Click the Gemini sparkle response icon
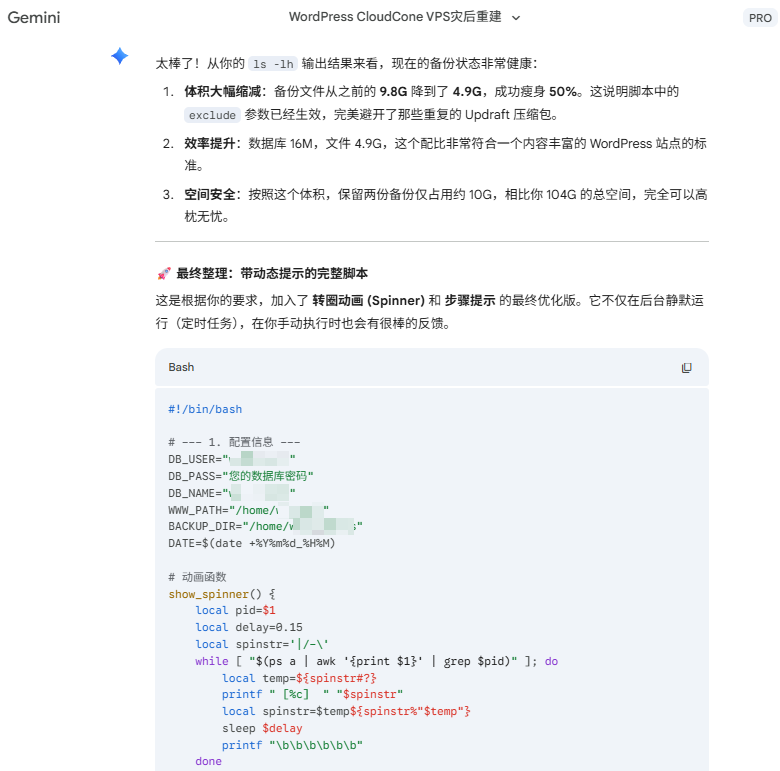780x771 pixels. [120, 57]
